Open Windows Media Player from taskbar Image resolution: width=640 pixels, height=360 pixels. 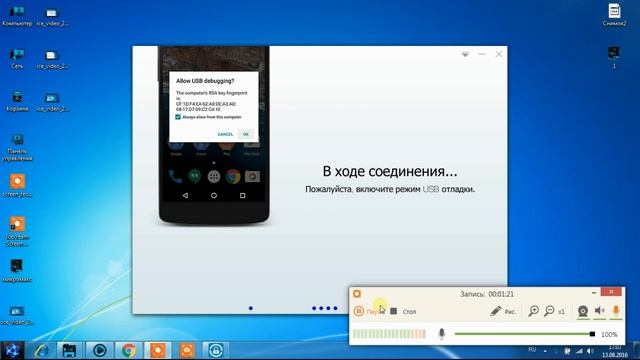(x=99, y=350)
